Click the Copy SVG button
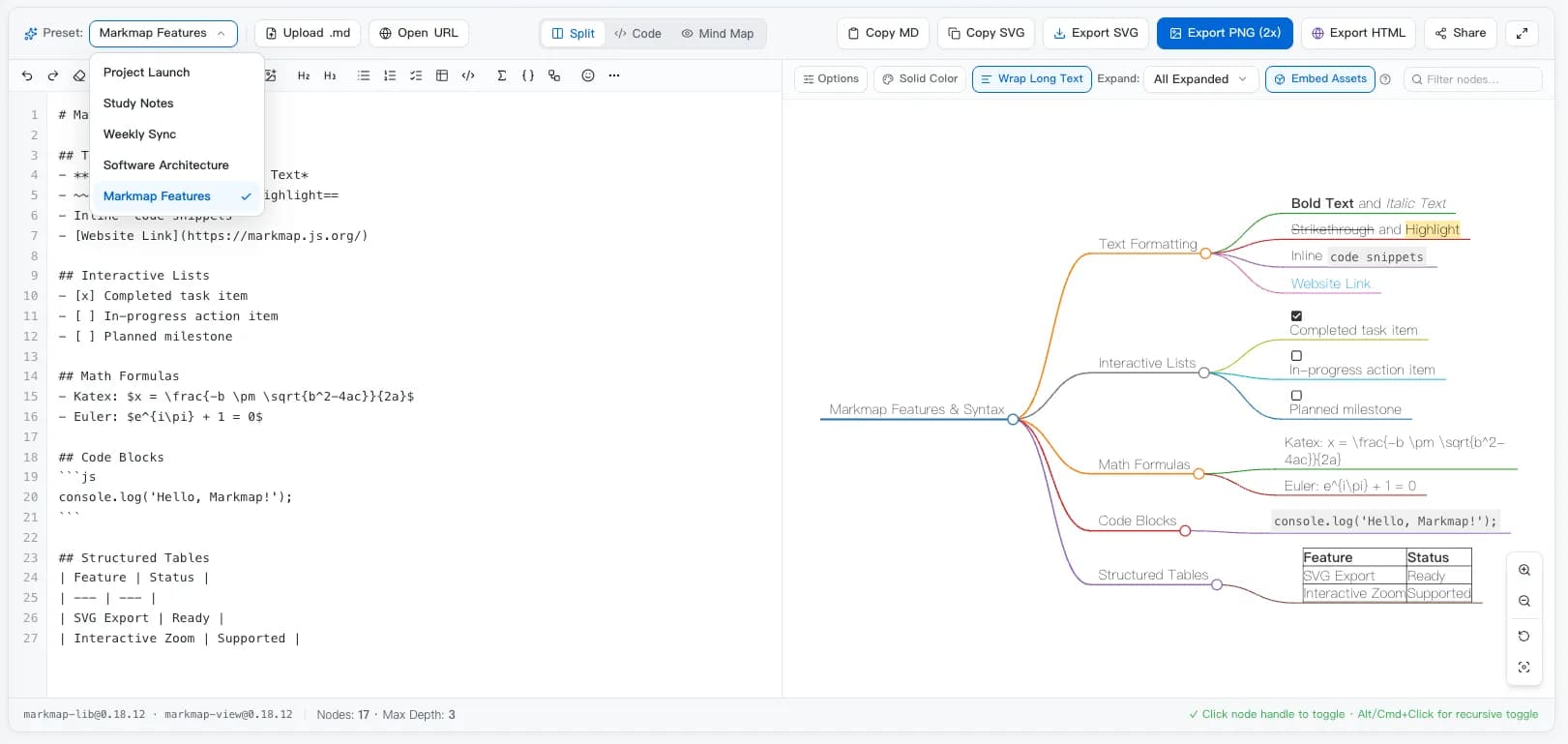Image resolution: width=1568 pixels, height=744 pixels. 987,33
